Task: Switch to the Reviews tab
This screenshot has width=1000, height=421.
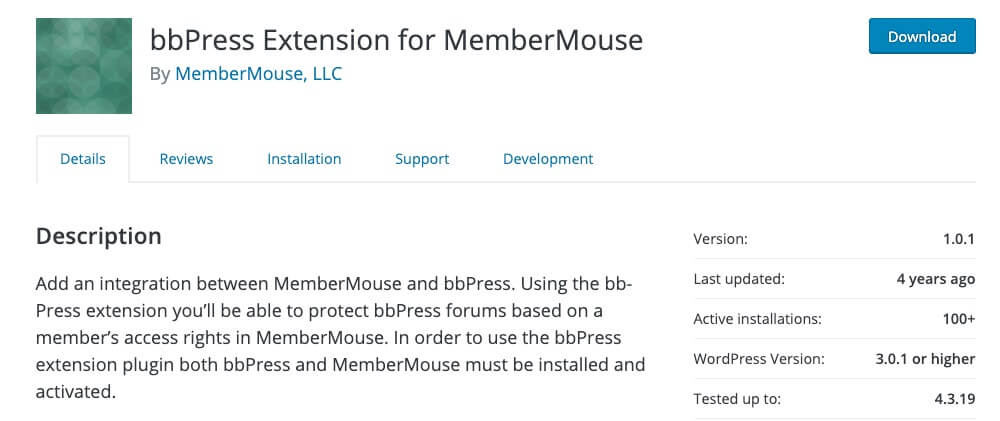Action: click(x=186, y=159)
